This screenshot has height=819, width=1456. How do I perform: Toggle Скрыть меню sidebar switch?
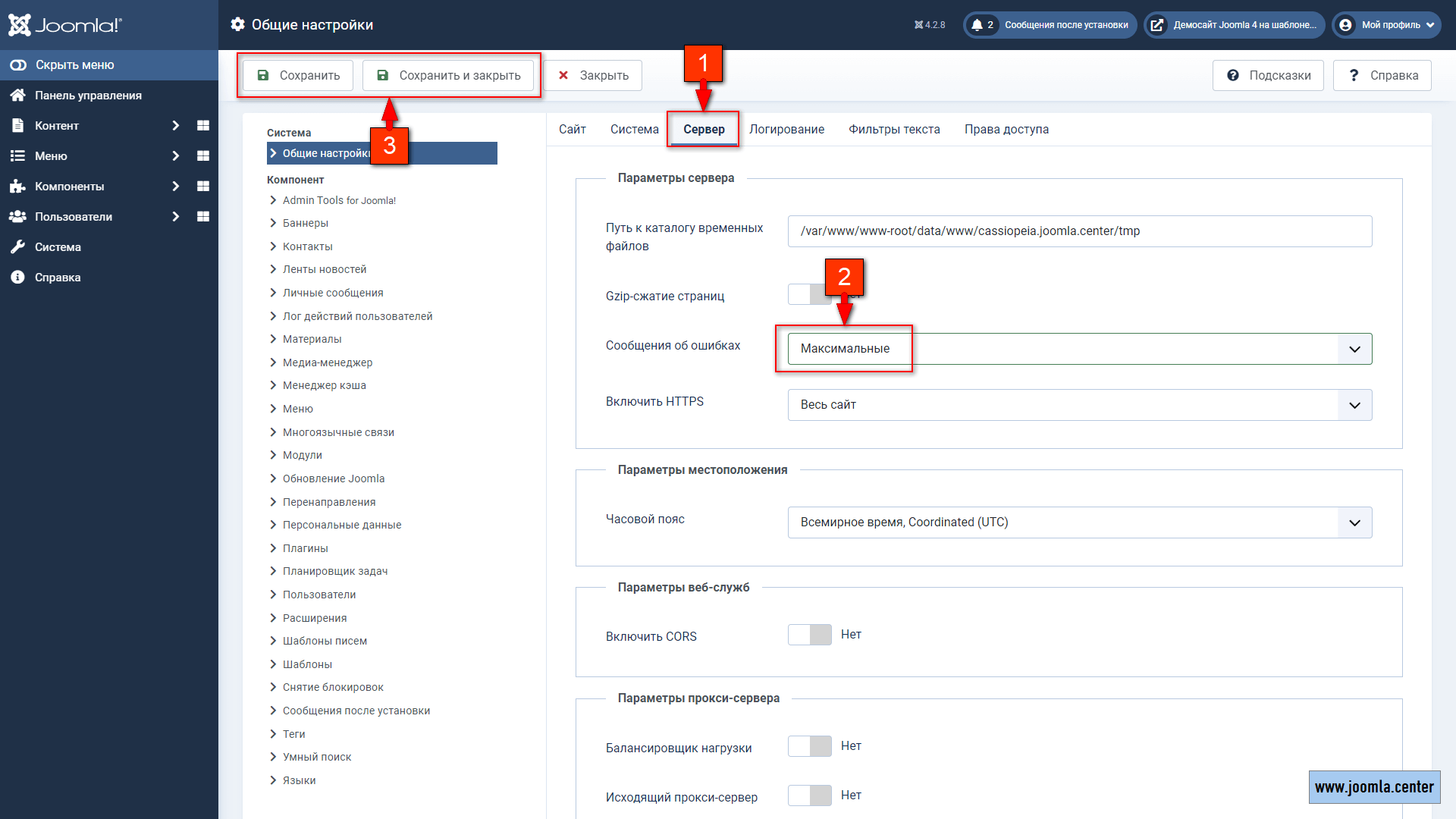coord(18,65)
